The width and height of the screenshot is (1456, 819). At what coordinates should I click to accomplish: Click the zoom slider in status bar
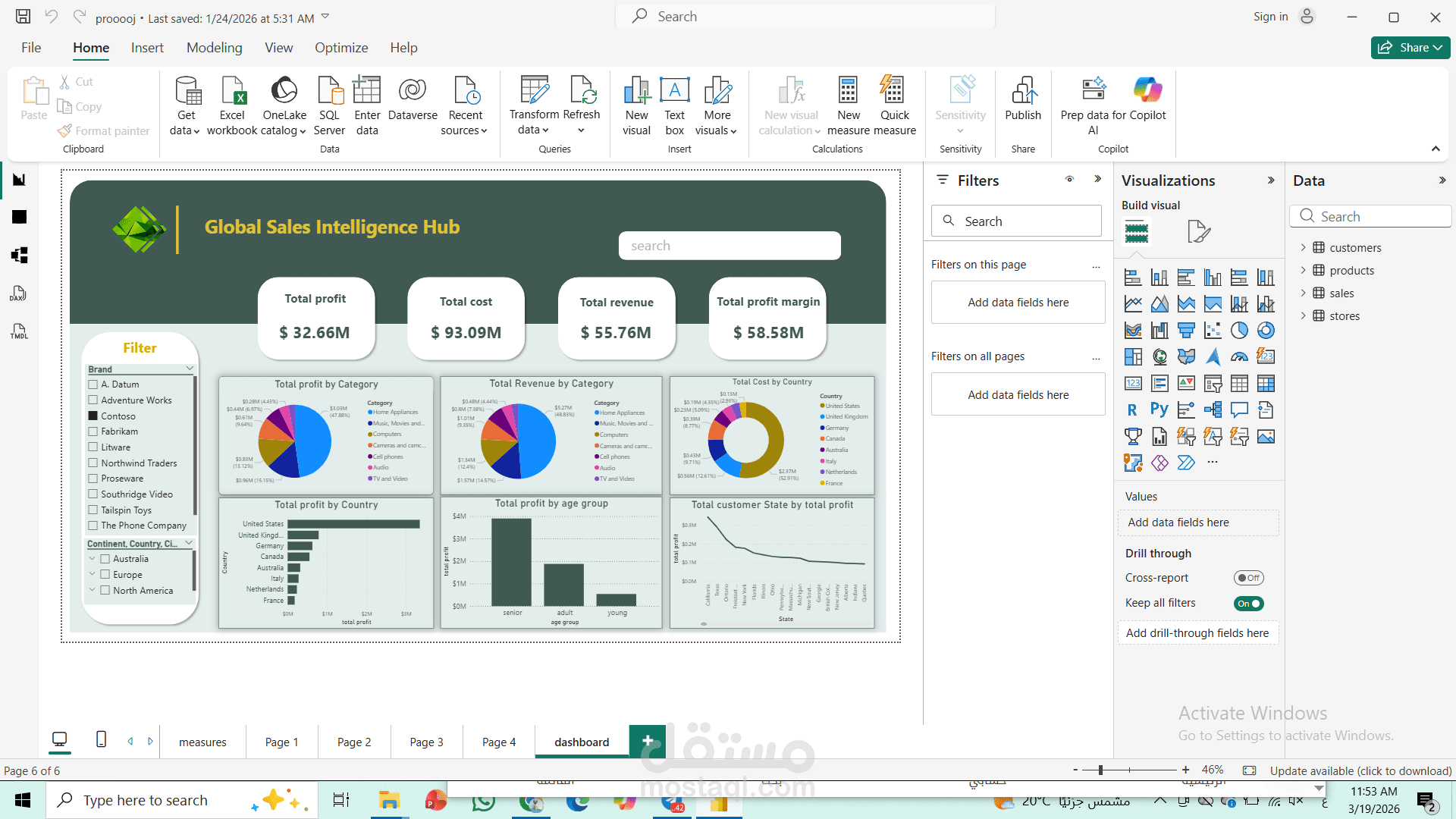[1100, 770]
